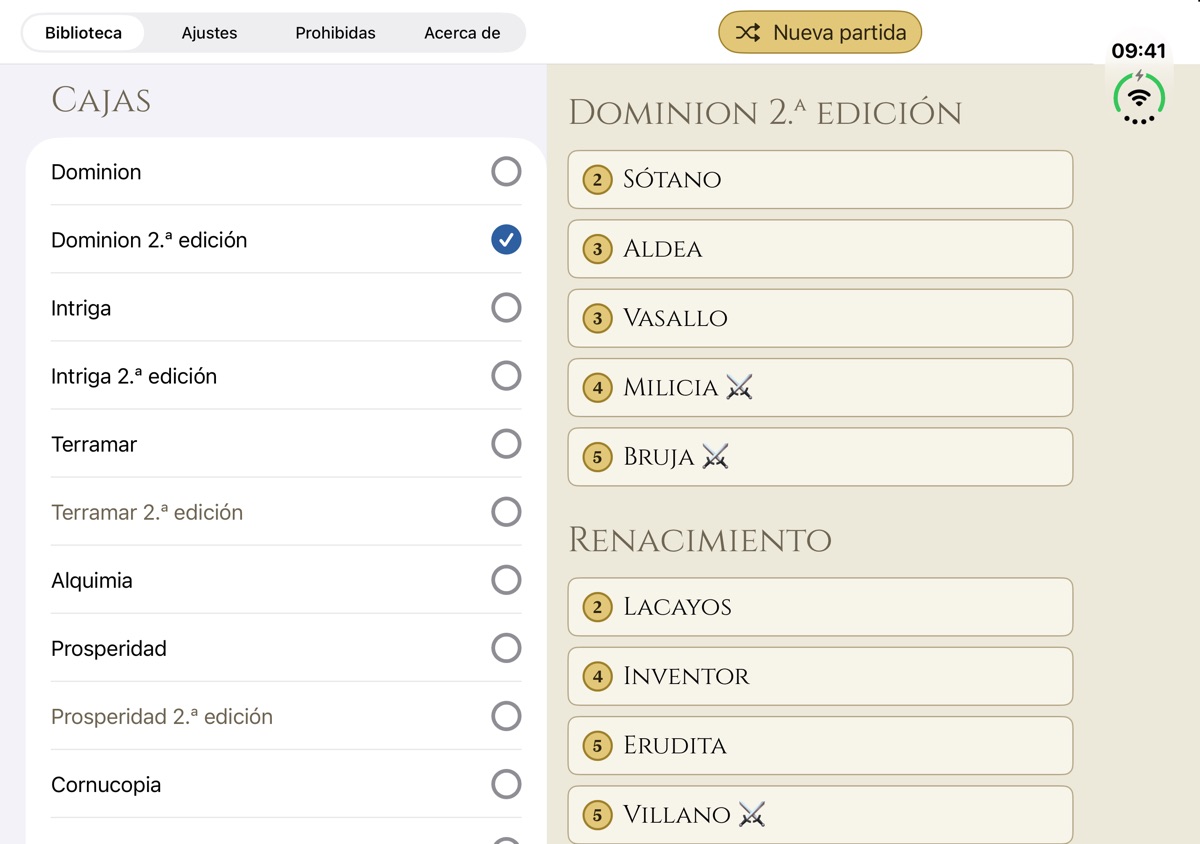The image size is (1200, 844).
Task: Click the cost 5 coin on Erudita
Action: (598, 746)
